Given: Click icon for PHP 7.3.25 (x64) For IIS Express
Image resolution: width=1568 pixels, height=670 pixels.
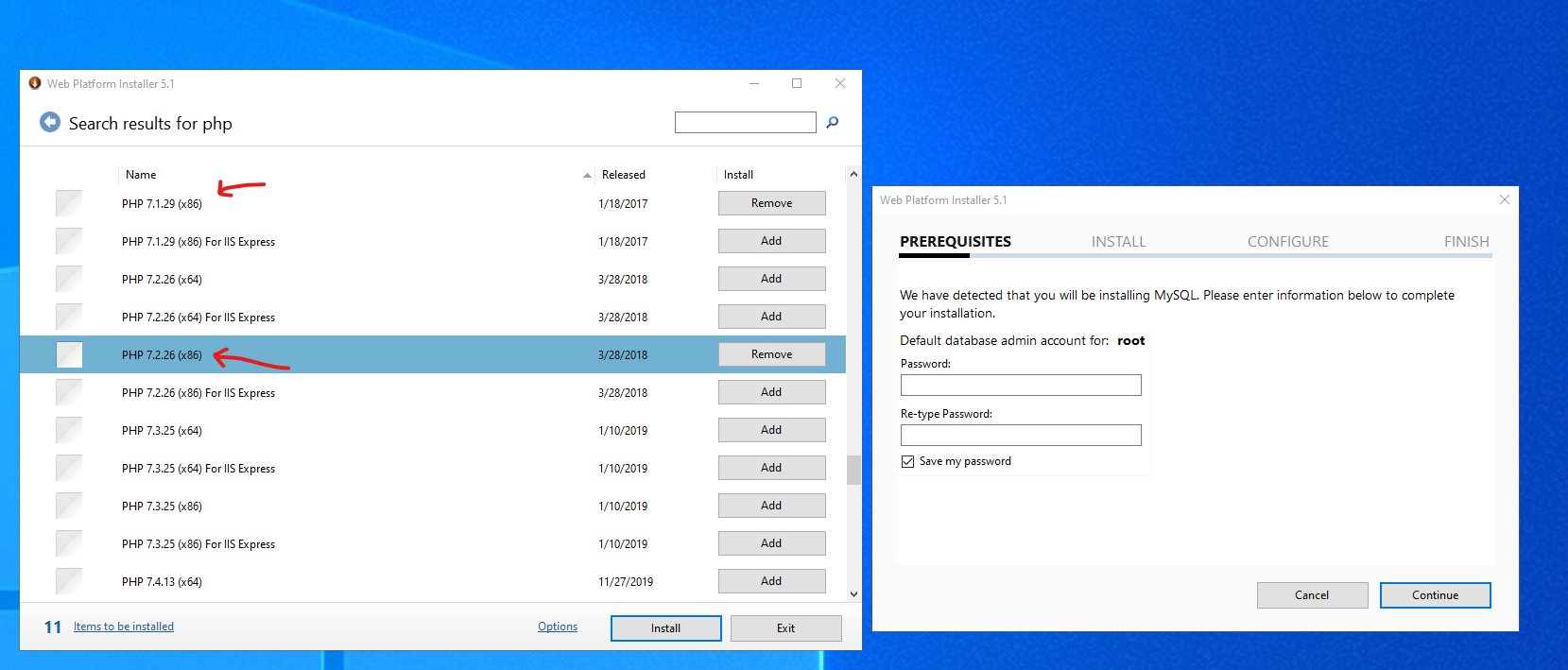Looking at the screenshot, I should 69,468.
